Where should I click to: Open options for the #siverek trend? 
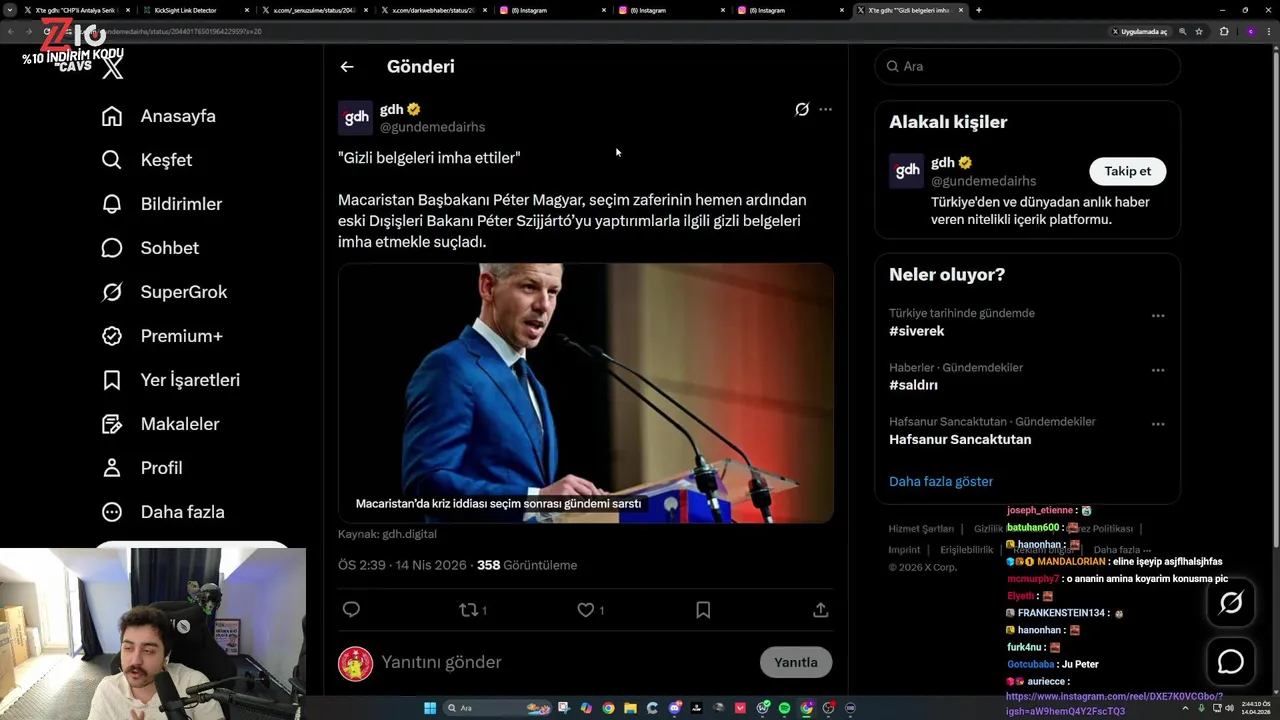[1158, 316]
